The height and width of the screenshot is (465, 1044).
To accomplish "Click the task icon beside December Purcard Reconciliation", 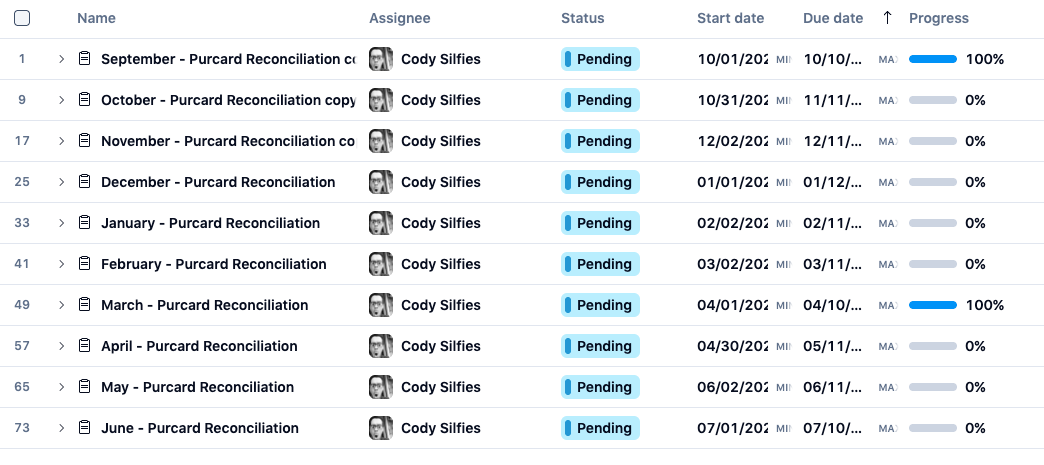I will point(84,182).
